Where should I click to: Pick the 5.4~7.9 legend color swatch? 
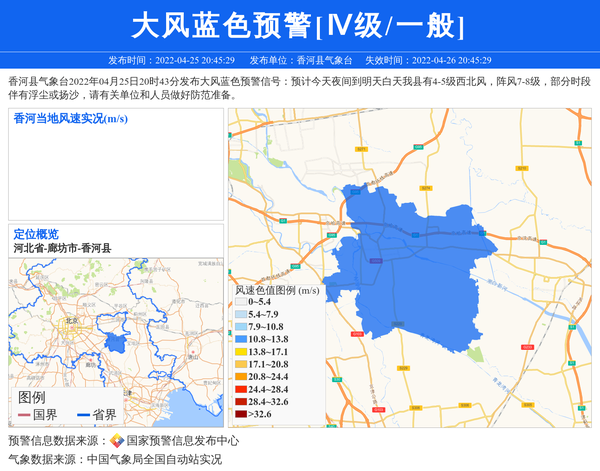(x=241, y=314)
